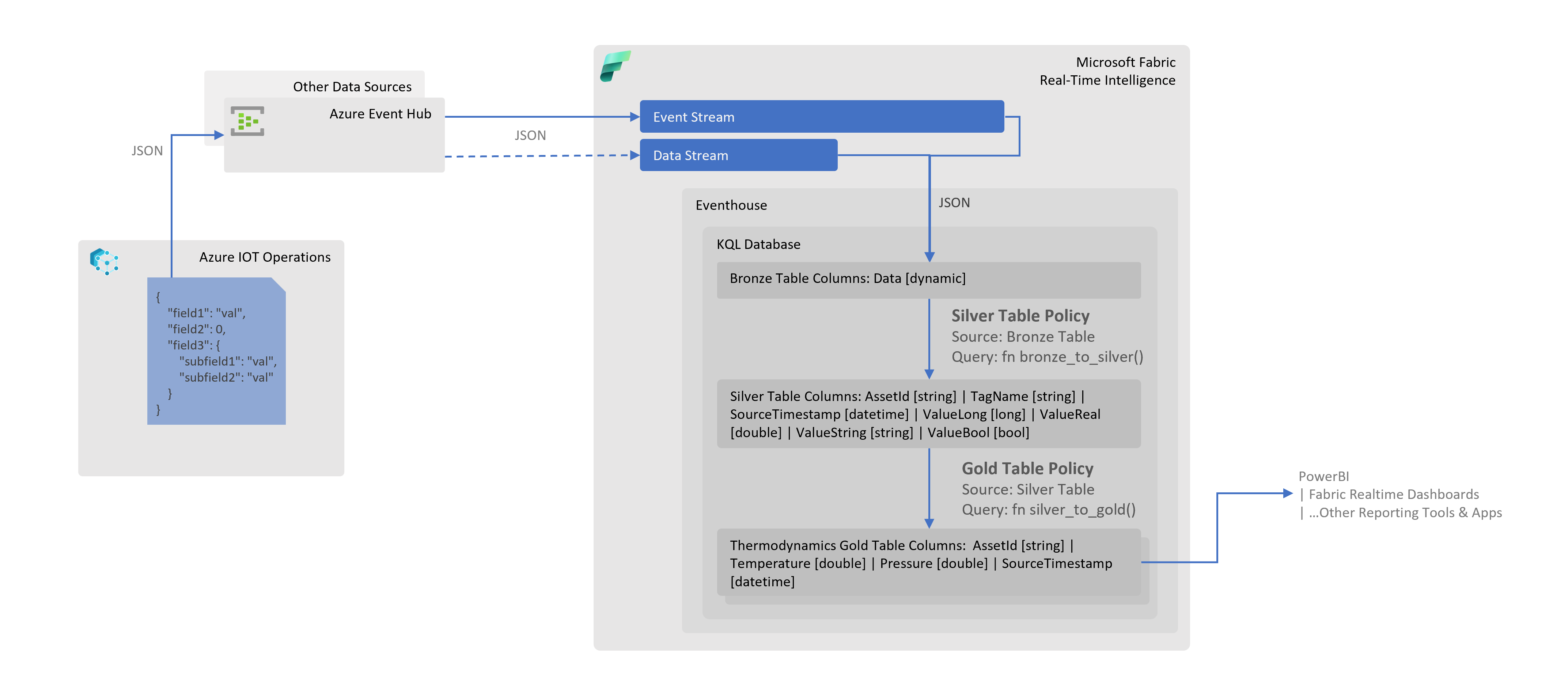Click the Eventhouse label
Viewport: 1568px width, 685px height.
[x=730, y=205]
